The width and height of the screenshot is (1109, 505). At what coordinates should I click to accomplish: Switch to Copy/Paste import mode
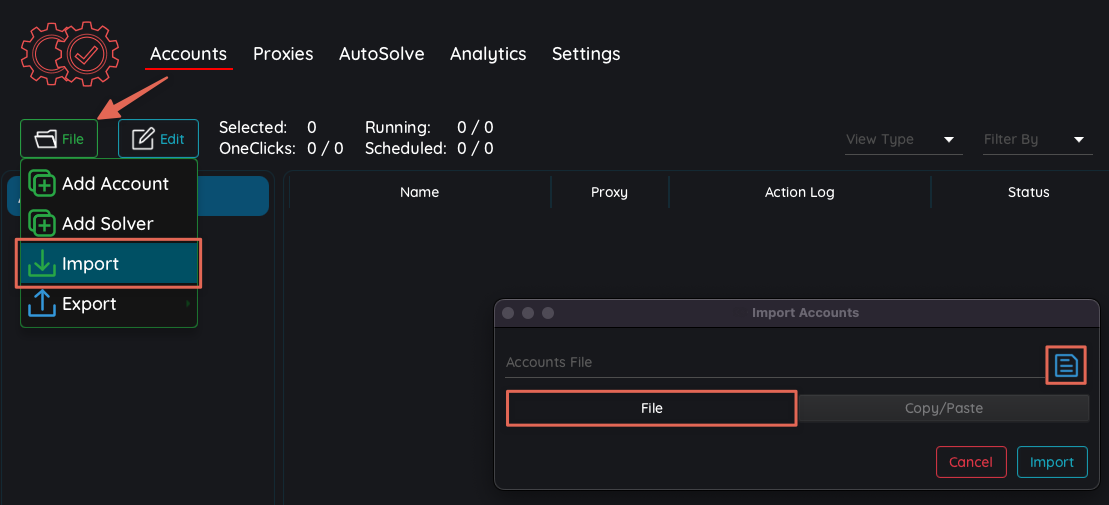pos(943,408)
